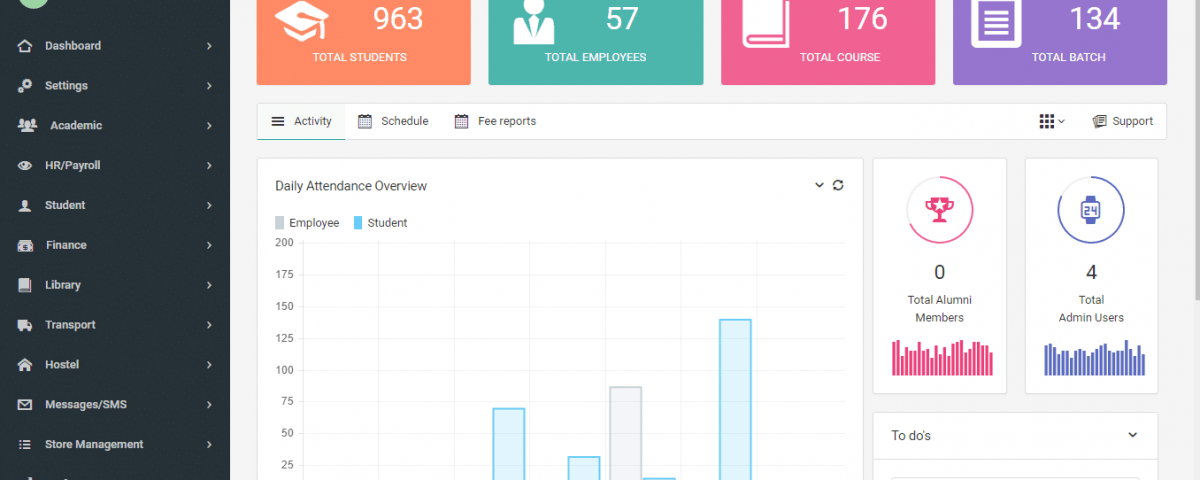Screen dimensions: 1200x480
Task: Click the Support chat icon
Action: 1100,121
